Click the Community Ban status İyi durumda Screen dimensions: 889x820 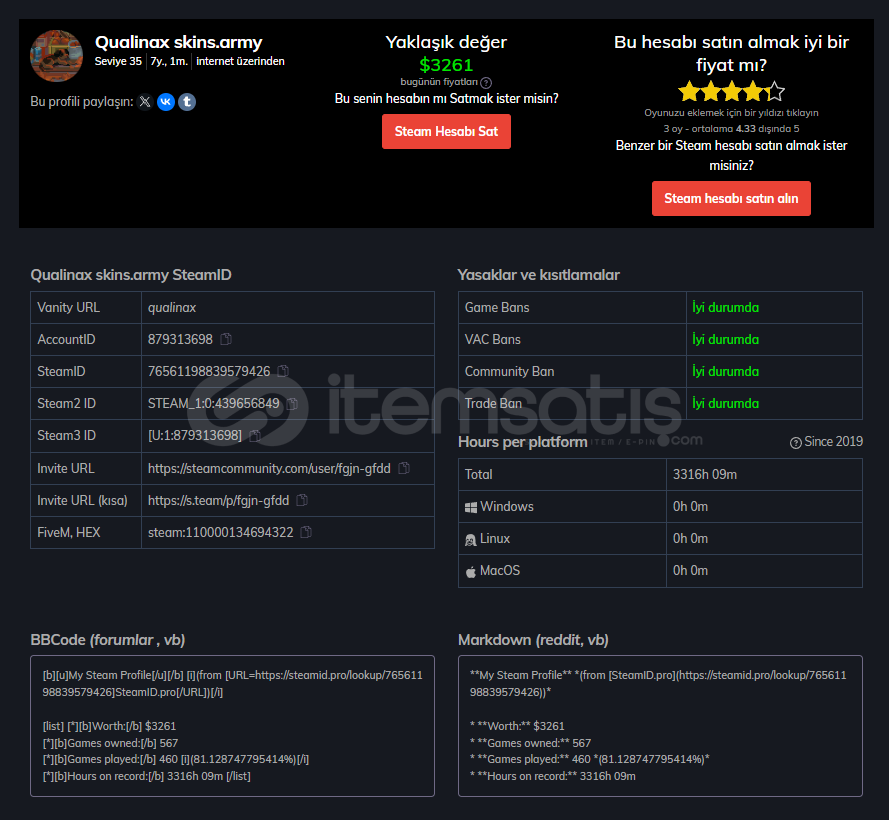tap(725, 371)
